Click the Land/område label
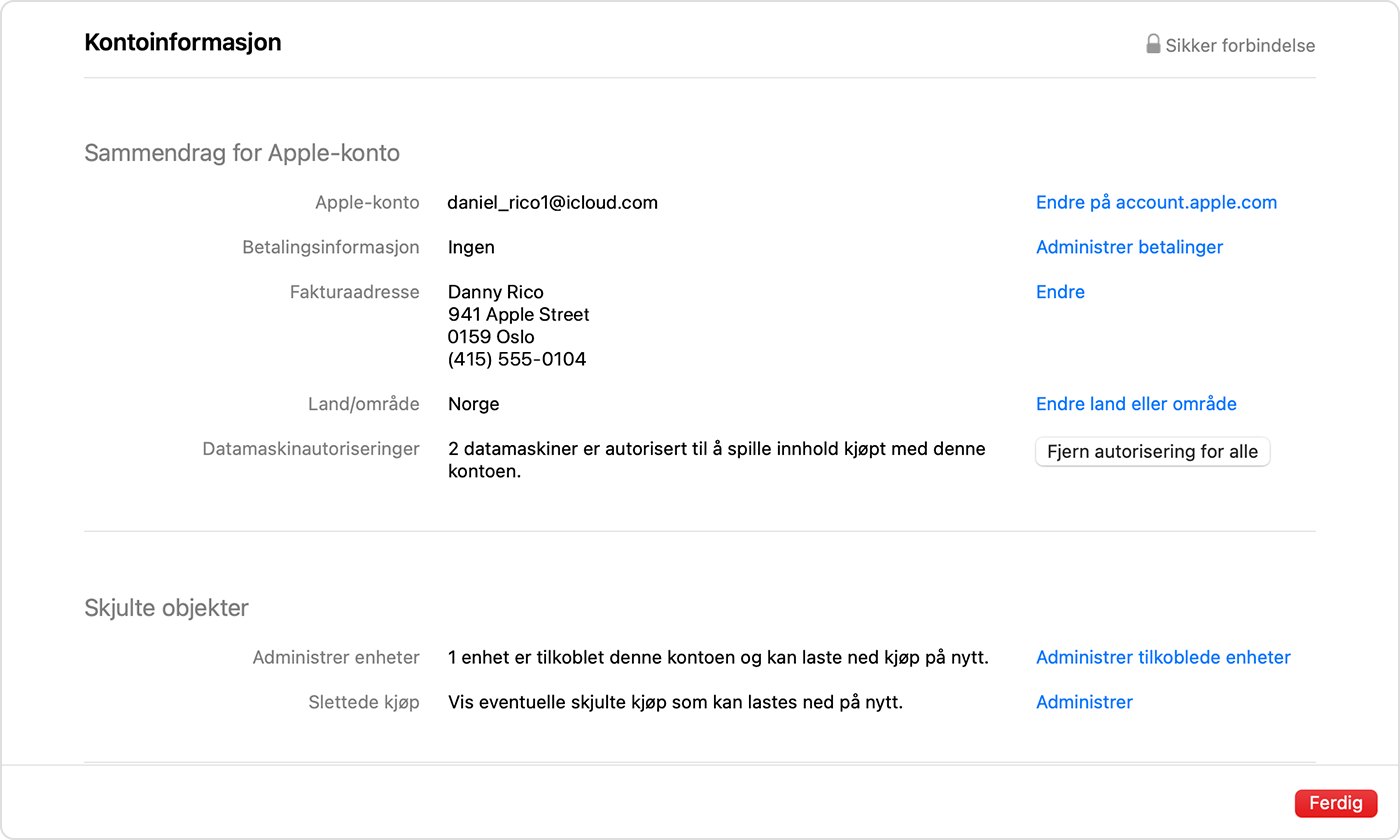The height and width of the screenshot is (840, 1400). (x=364, y=404)
